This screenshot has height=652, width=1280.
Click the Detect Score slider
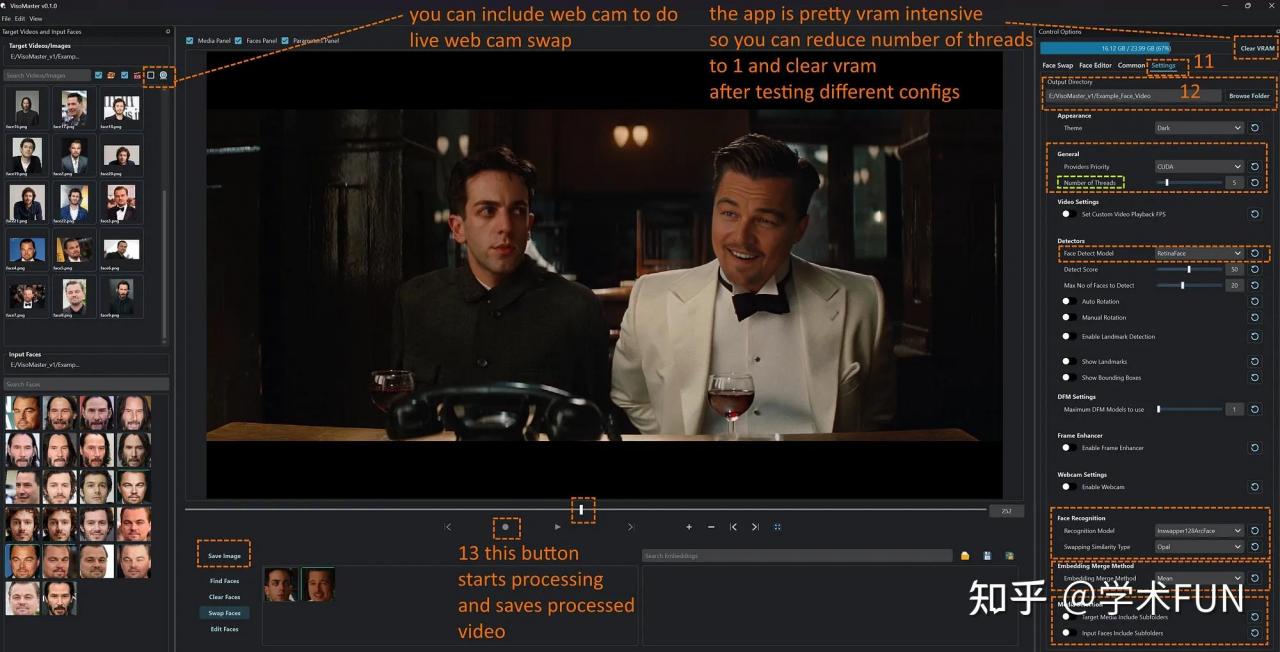click(1190, 269)
